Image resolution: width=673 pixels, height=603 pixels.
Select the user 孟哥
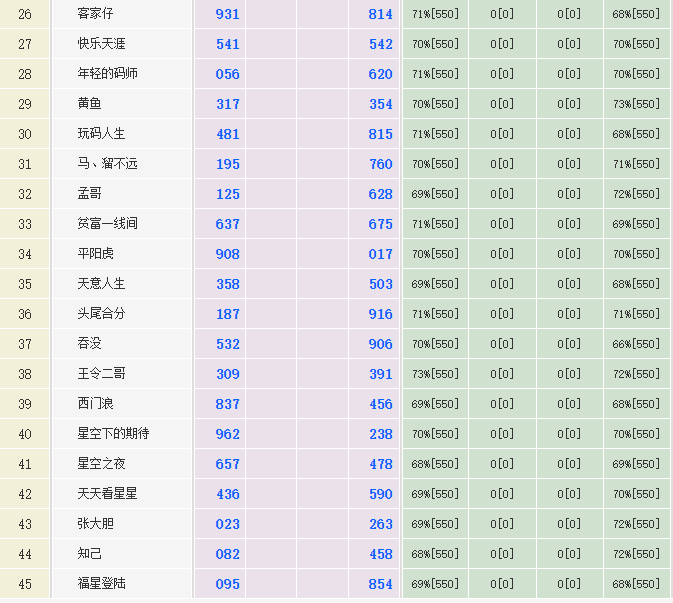[x=90, y=194]
